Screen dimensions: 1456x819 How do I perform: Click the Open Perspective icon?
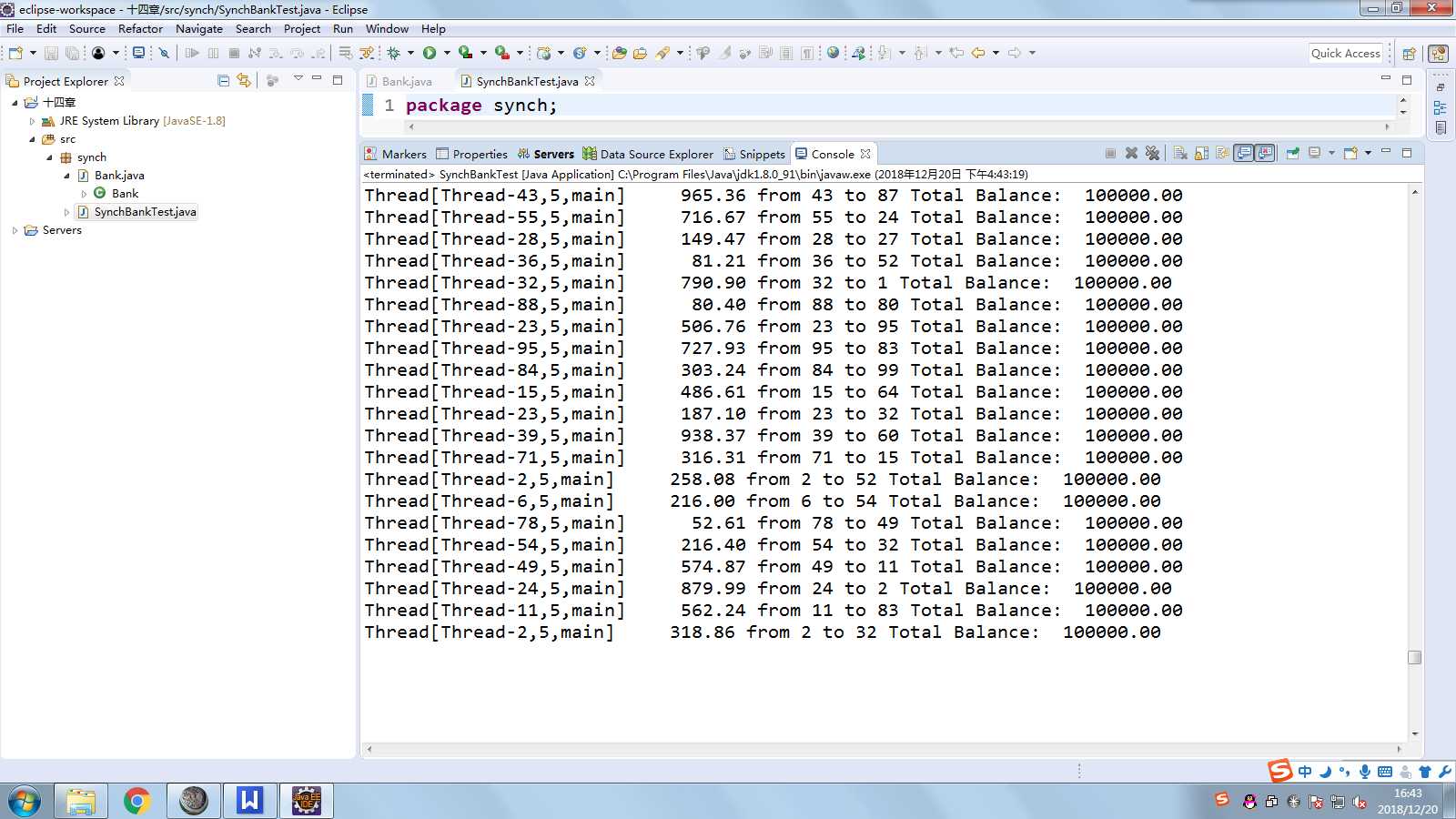[x=1409, y=54]
